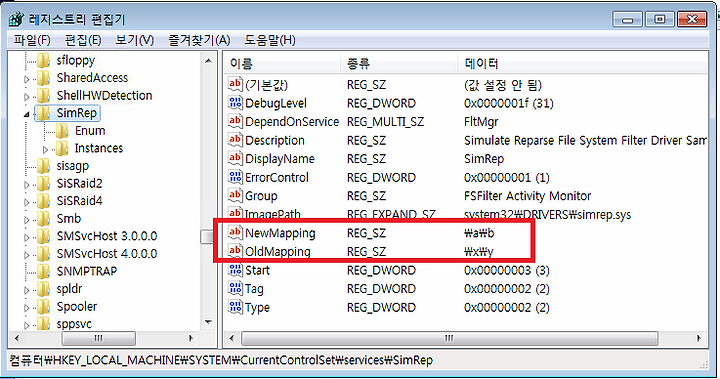Click the sisagp folder icon

click(x=44, y=166)
